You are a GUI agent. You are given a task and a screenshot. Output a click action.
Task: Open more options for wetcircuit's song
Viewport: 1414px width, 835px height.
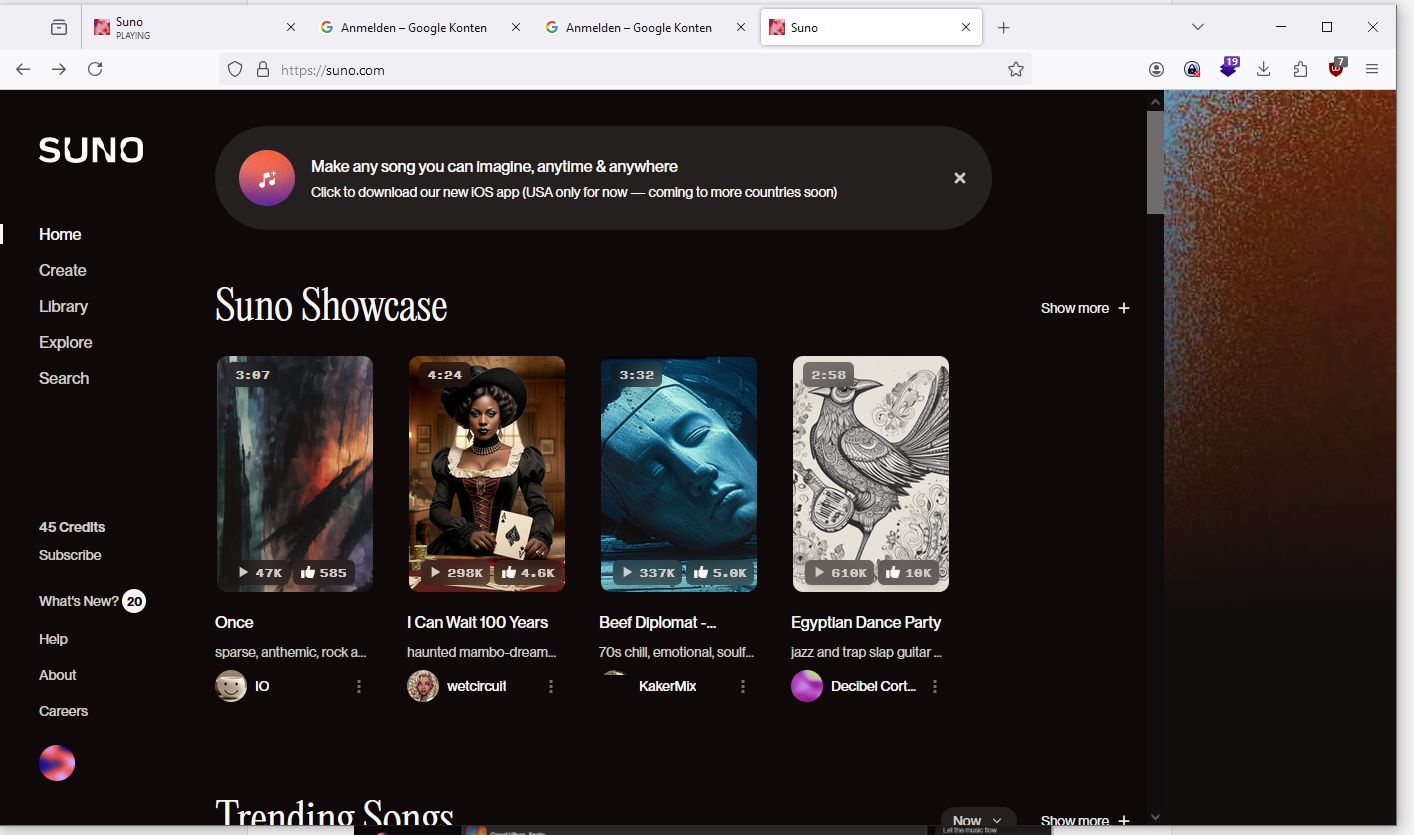(x=551, y=687)
